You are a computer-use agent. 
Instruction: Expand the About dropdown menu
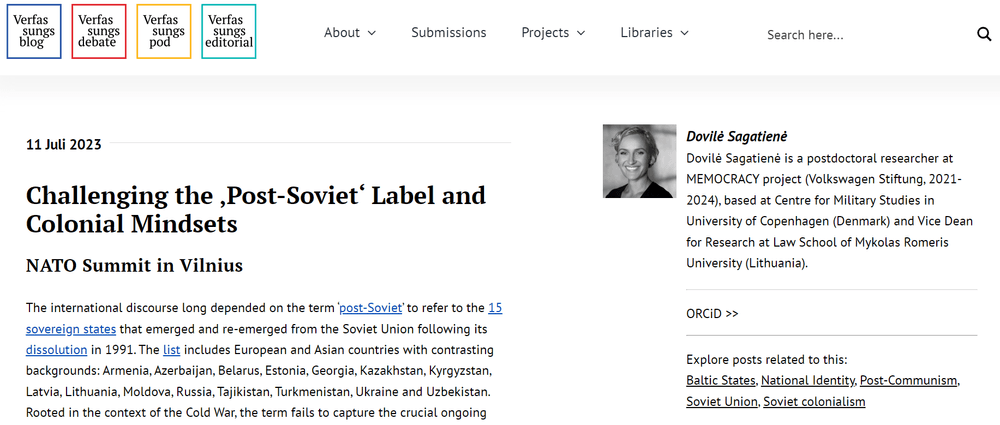(350, 33)
